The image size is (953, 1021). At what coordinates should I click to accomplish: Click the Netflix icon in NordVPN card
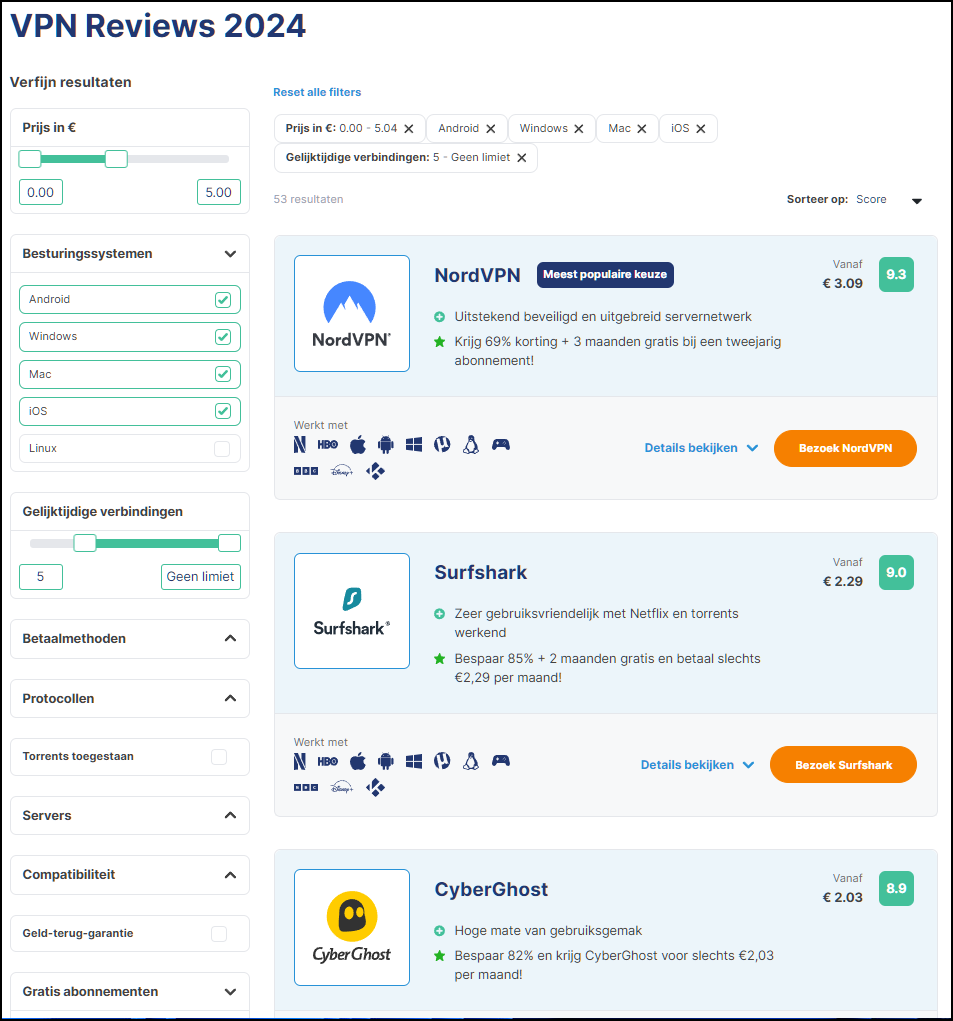tap(299, 445)
